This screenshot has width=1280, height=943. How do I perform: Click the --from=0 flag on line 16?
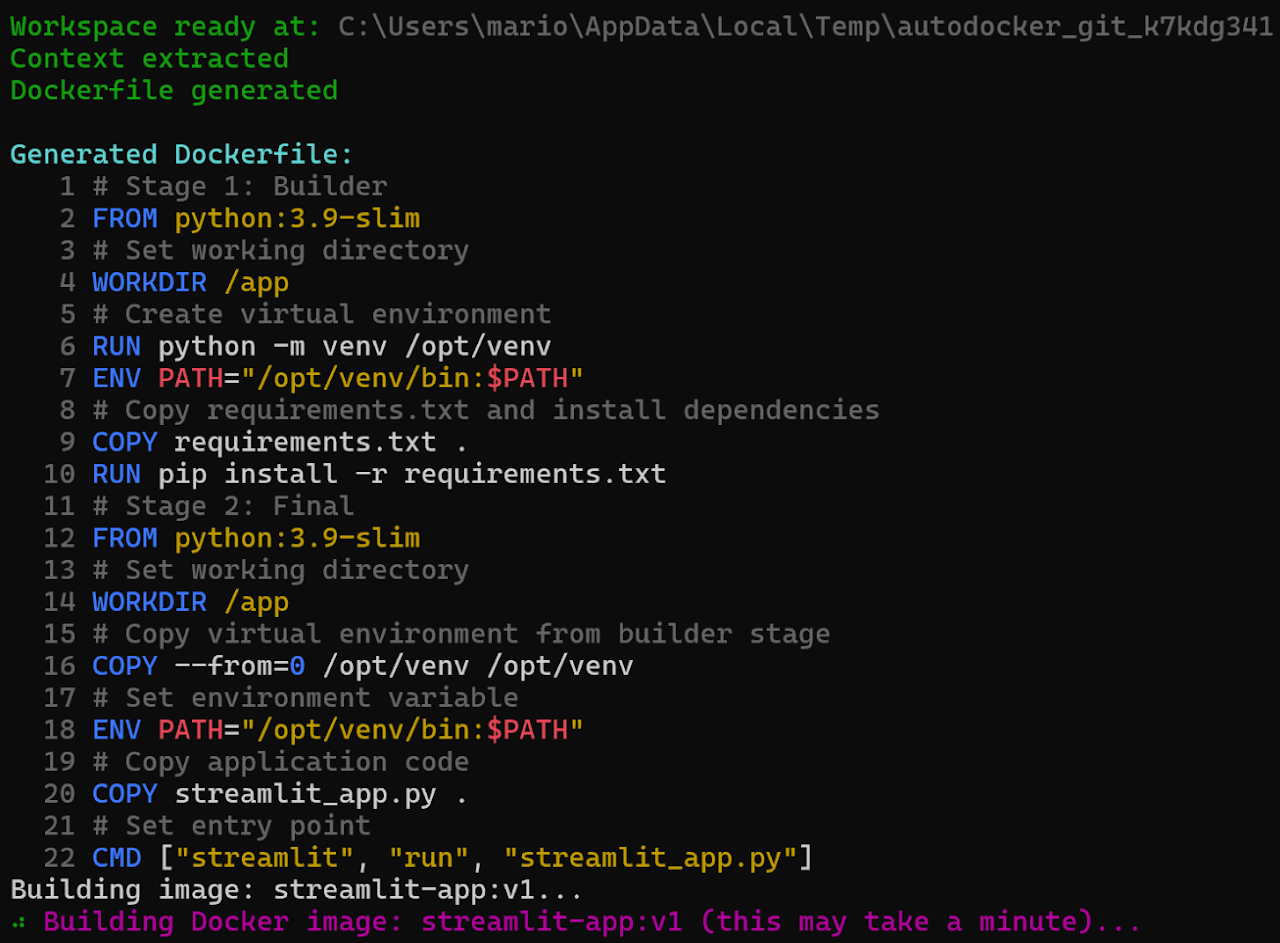[240, 665]
